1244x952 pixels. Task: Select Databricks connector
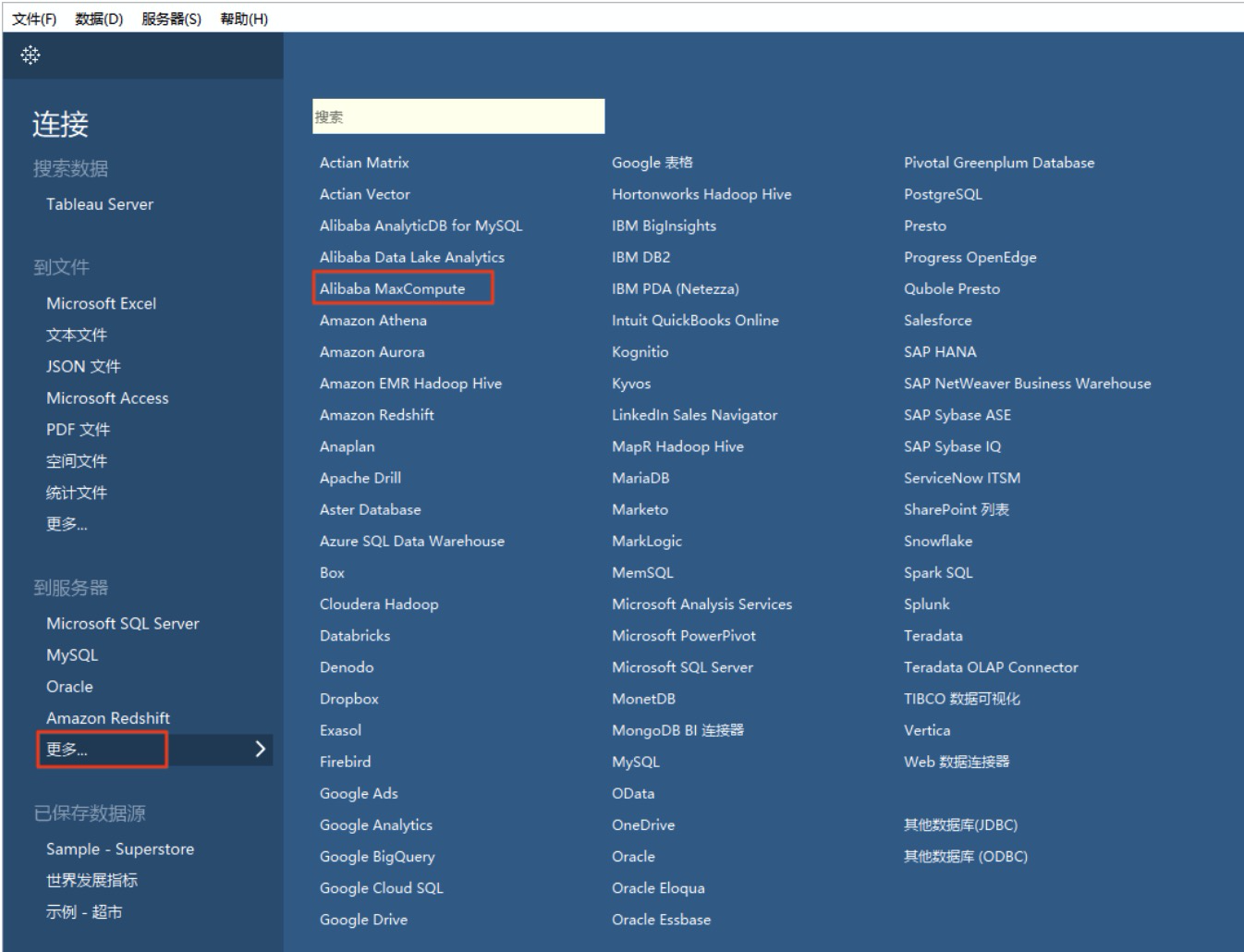pyautogui.click(x=355, y=635)
